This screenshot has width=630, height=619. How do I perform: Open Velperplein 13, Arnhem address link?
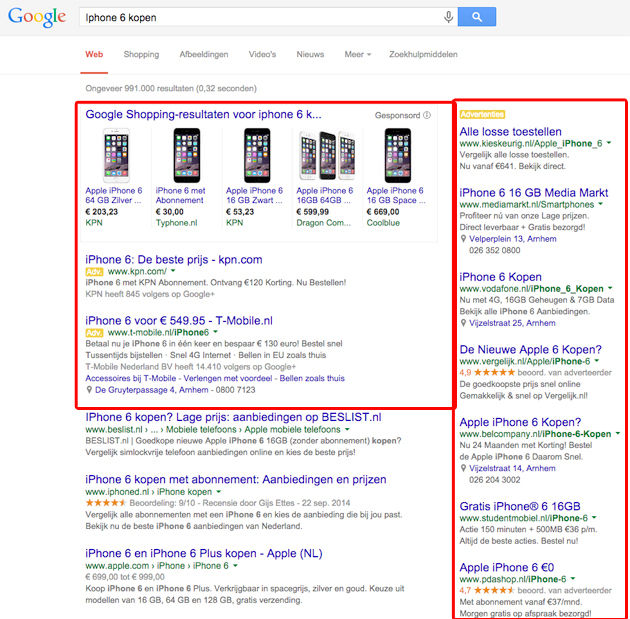tap(513, 239)
